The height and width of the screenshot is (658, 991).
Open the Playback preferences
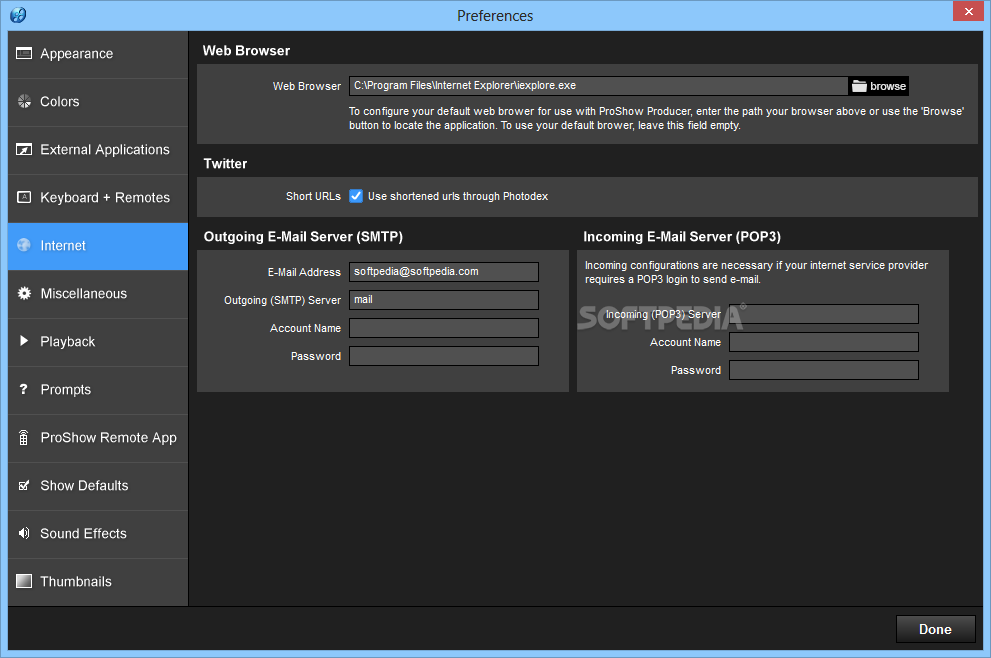coord(98,342)
